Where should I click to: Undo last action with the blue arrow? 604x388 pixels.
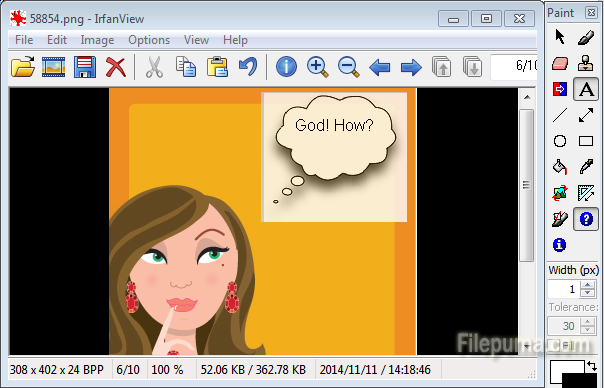(248, 67)
